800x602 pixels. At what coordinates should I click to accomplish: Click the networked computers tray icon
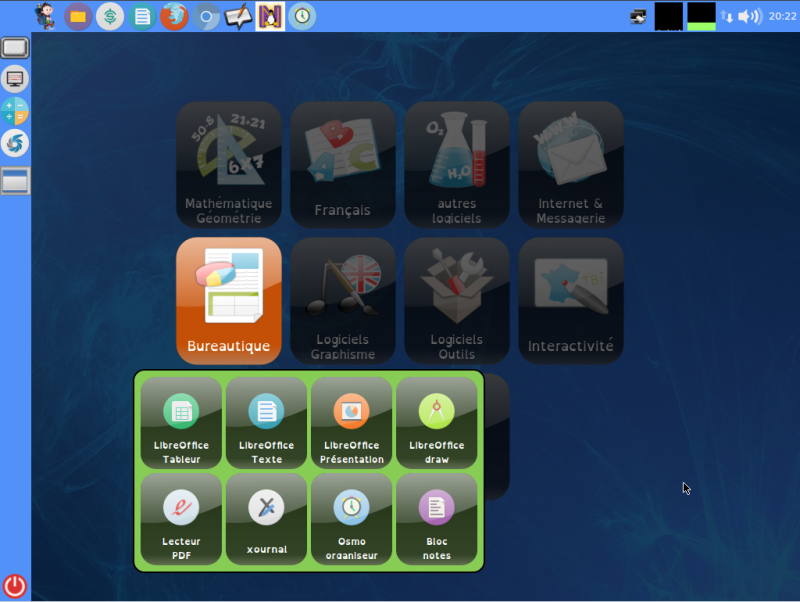point(638,16)
